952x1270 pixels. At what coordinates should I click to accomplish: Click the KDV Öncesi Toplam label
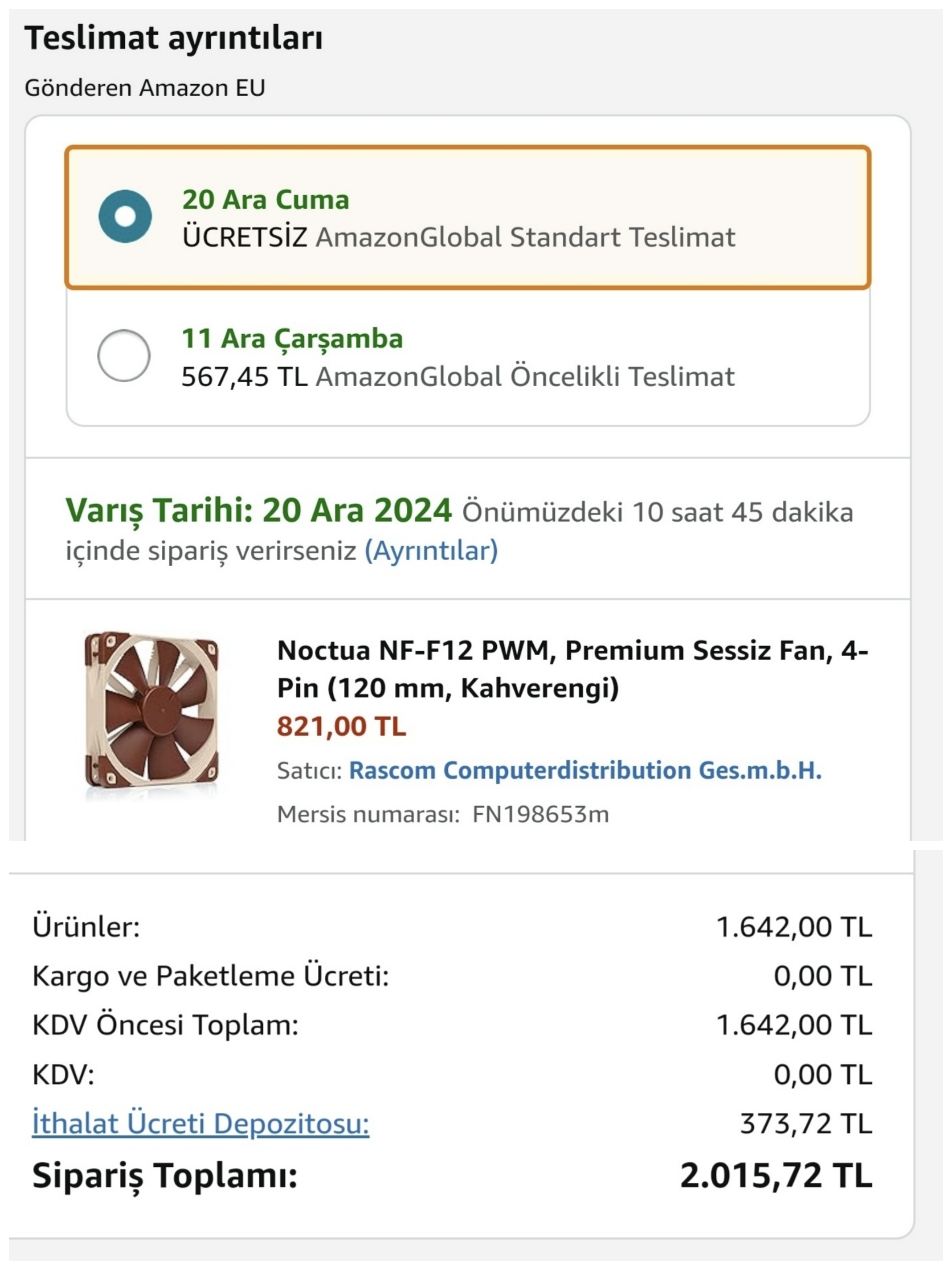click(x=165, y=1025)
